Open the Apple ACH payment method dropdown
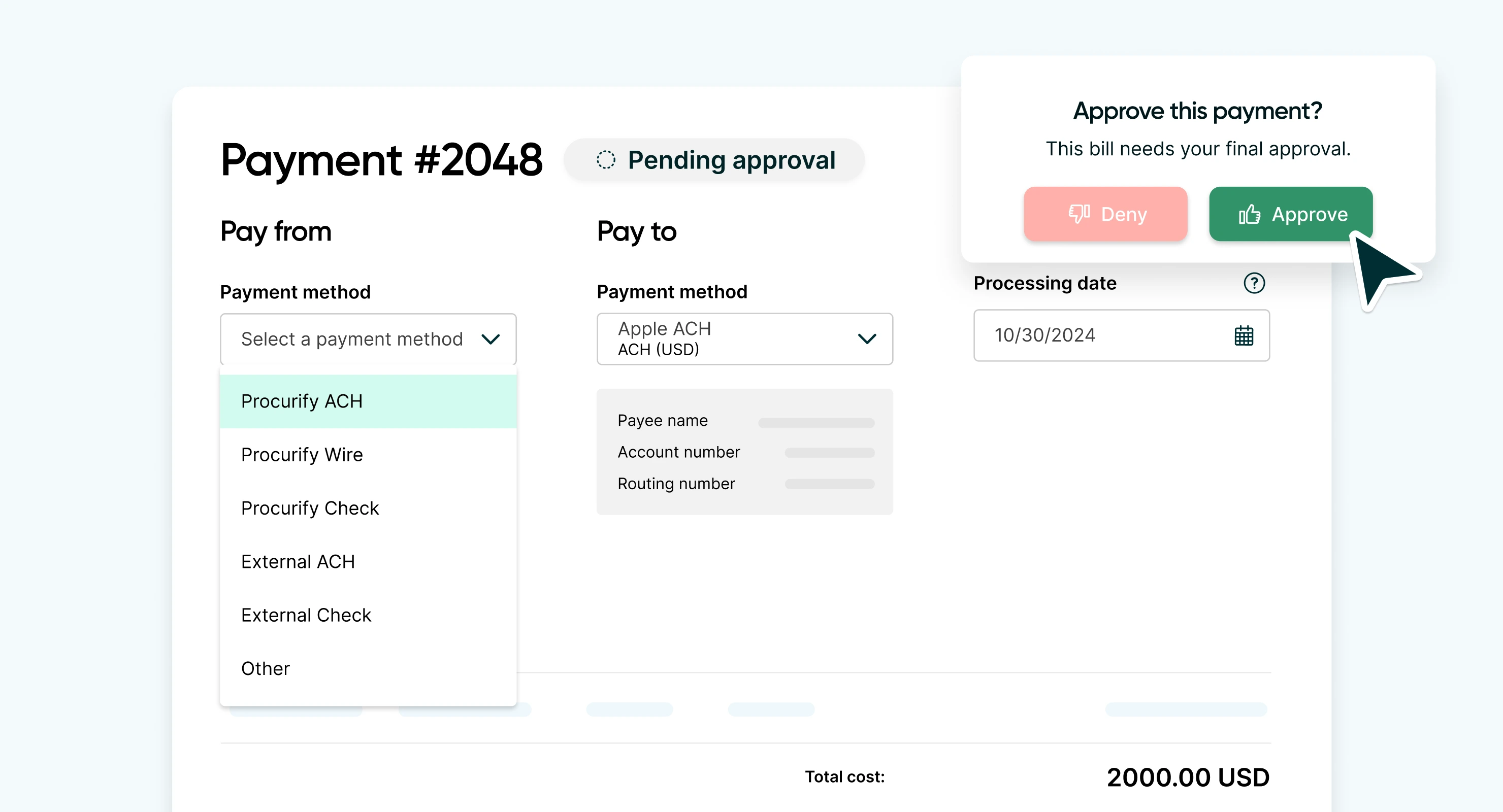 pyautogui.click(x=744, y=339)
